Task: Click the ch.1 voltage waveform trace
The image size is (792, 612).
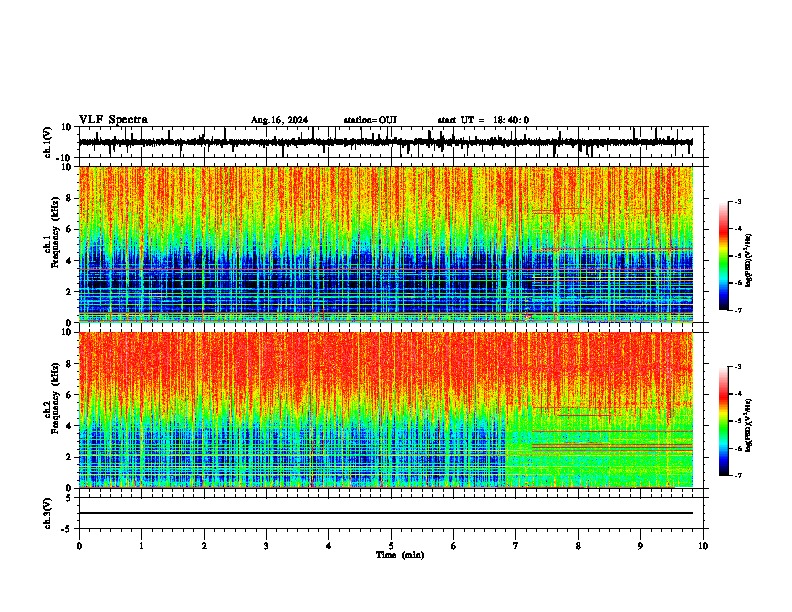Action: coord(385,142)
